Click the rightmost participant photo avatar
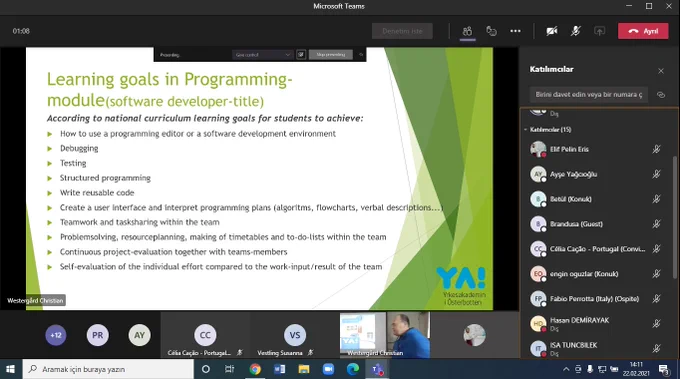 tap(474, 335)
